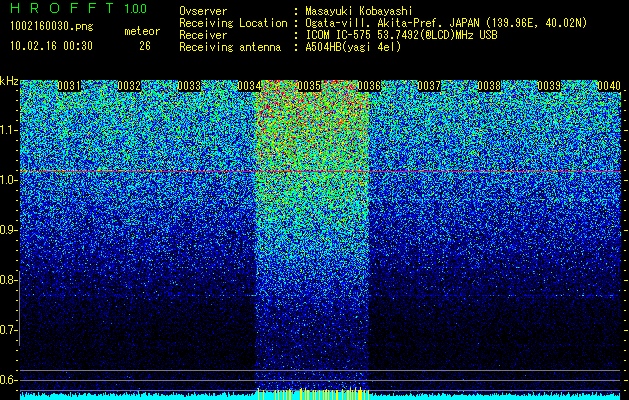Click the time marker 0031

pyautogui.click(x=69, y=86)
